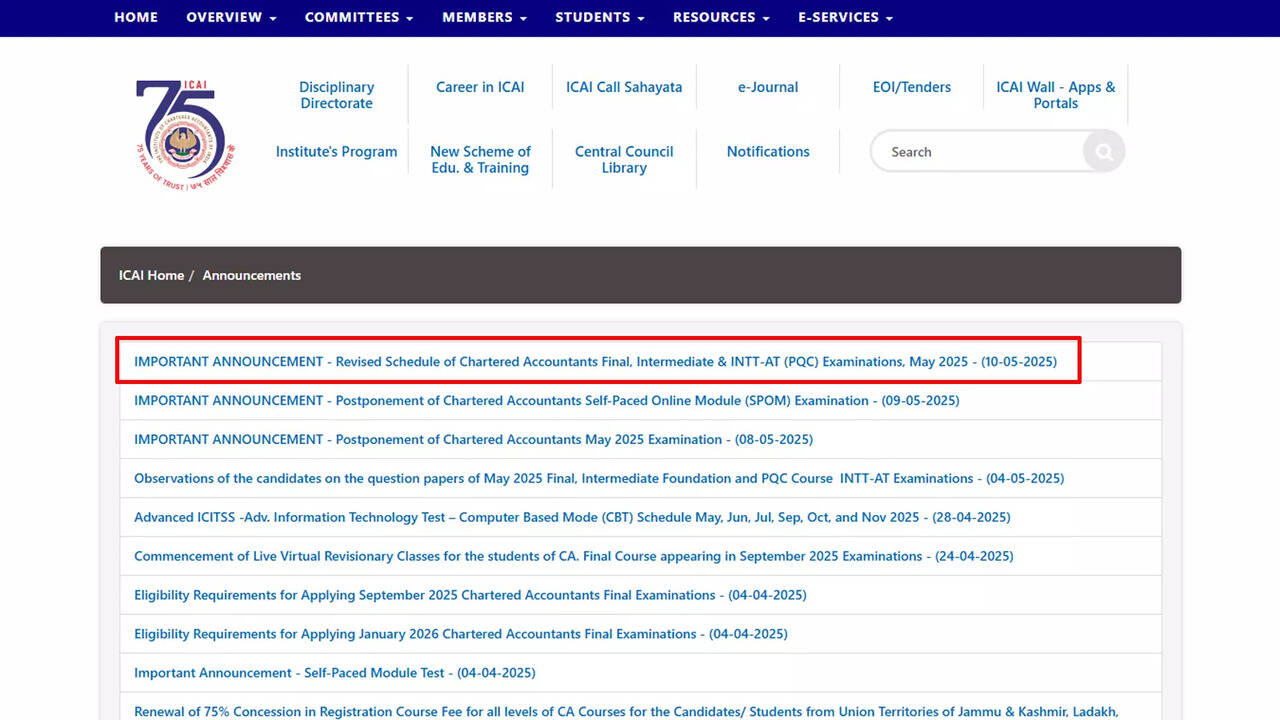The height and width of the screenshot is (720, 1280).
Task: Open the Disciplinary Directorate link
Action: (x=336, y=95)
